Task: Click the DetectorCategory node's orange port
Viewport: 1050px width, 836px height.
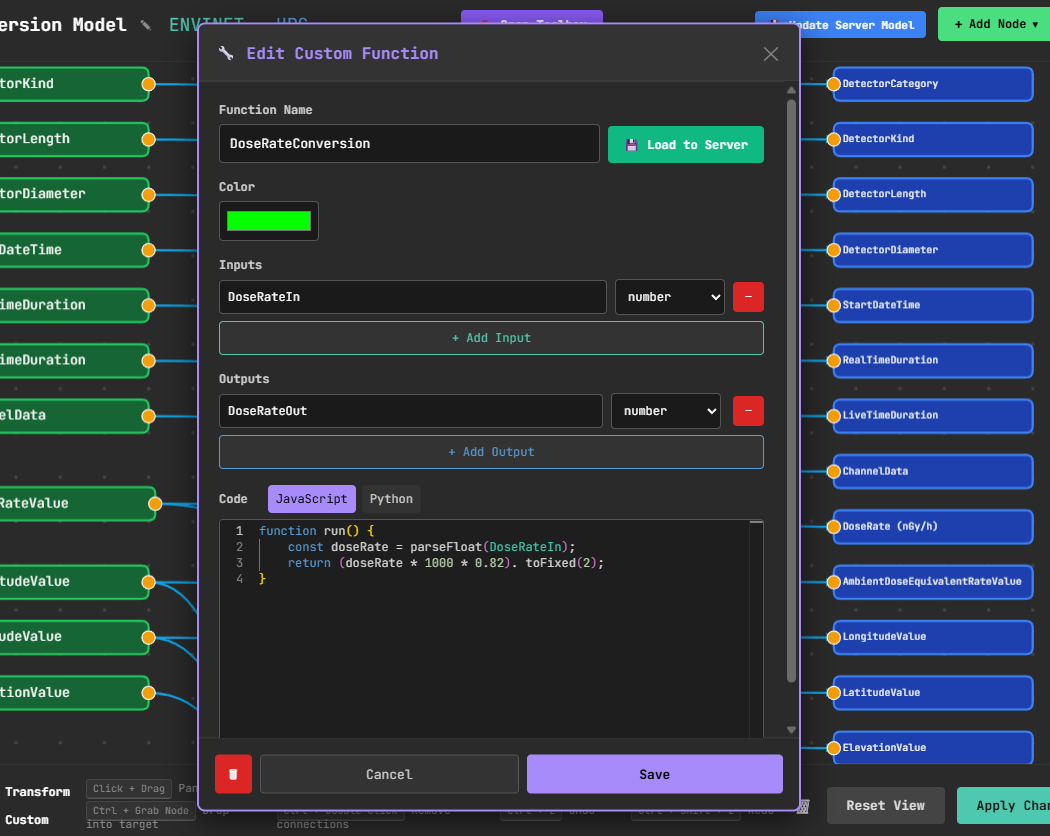Action: click(x=832, y=84)
